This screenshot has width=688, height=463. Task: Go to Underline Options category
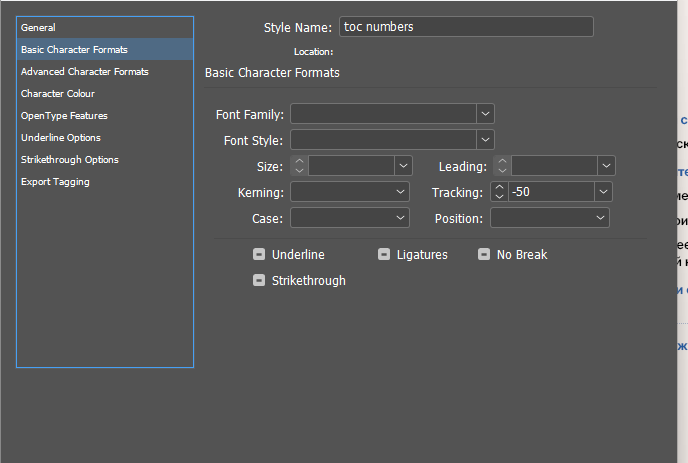click(x=61, y=138)
